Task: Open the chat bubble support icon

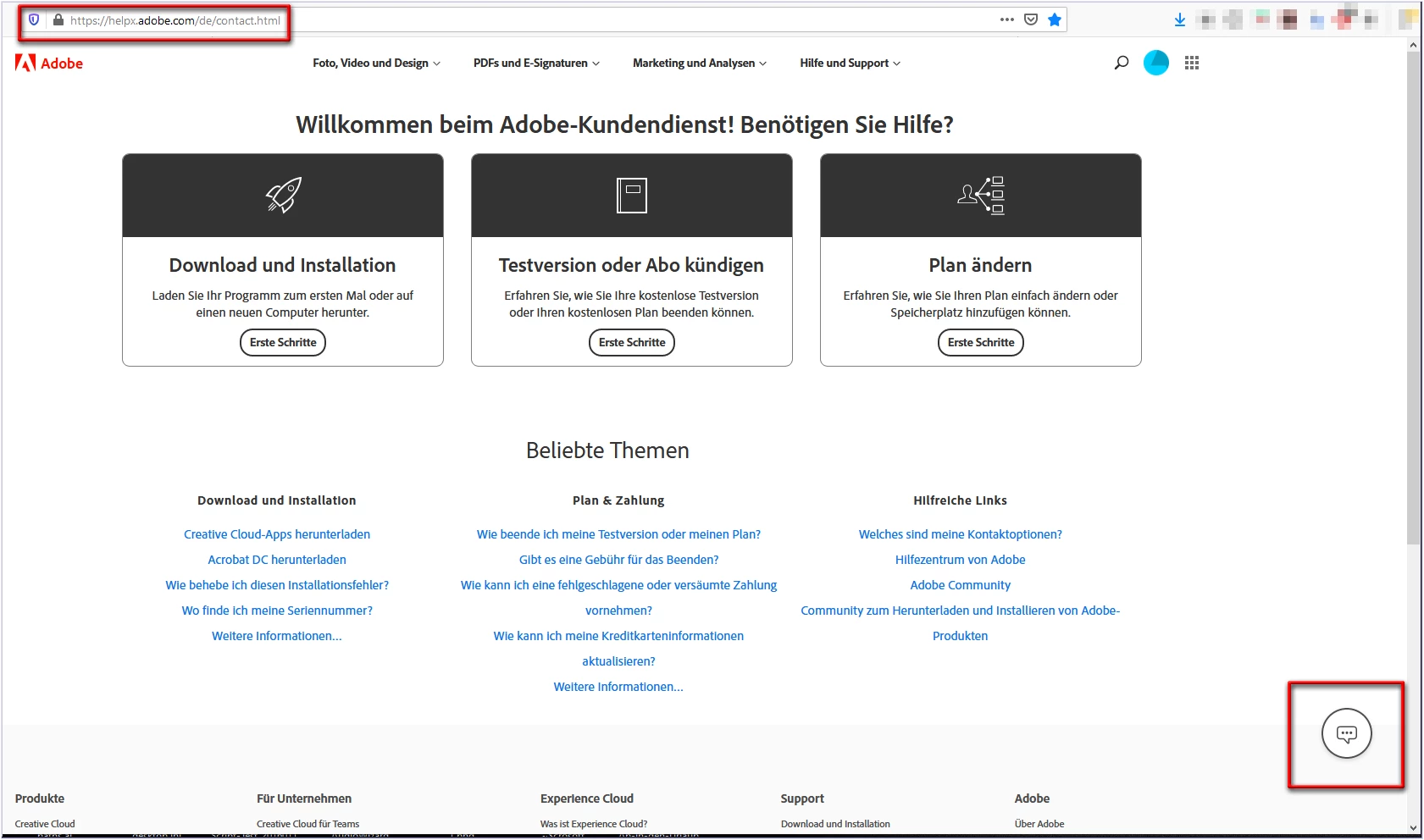Action: click(1347, 733)
